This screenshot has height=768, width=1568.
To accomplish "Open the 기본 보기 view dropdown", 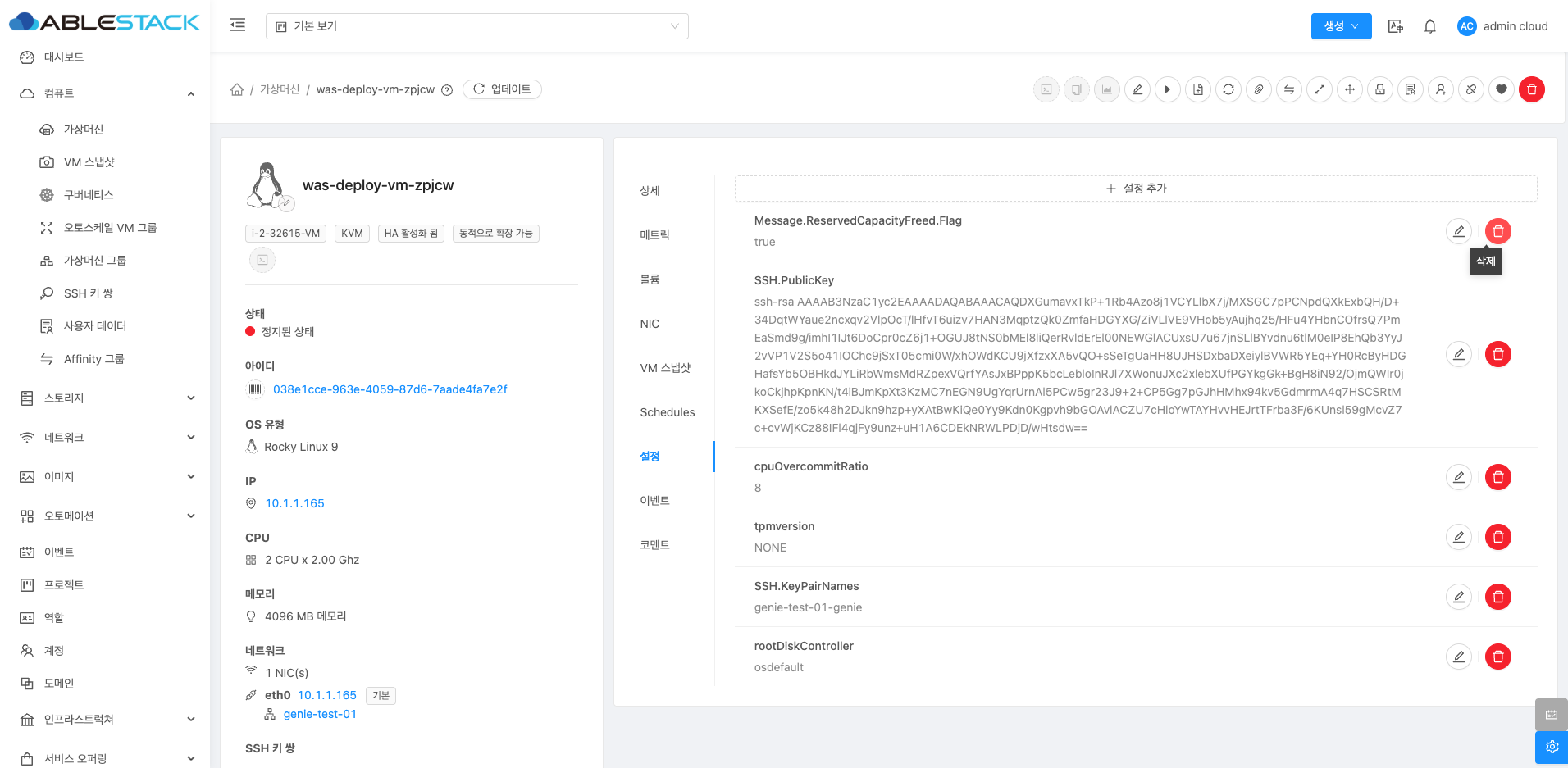I will [x=476, y=26].
